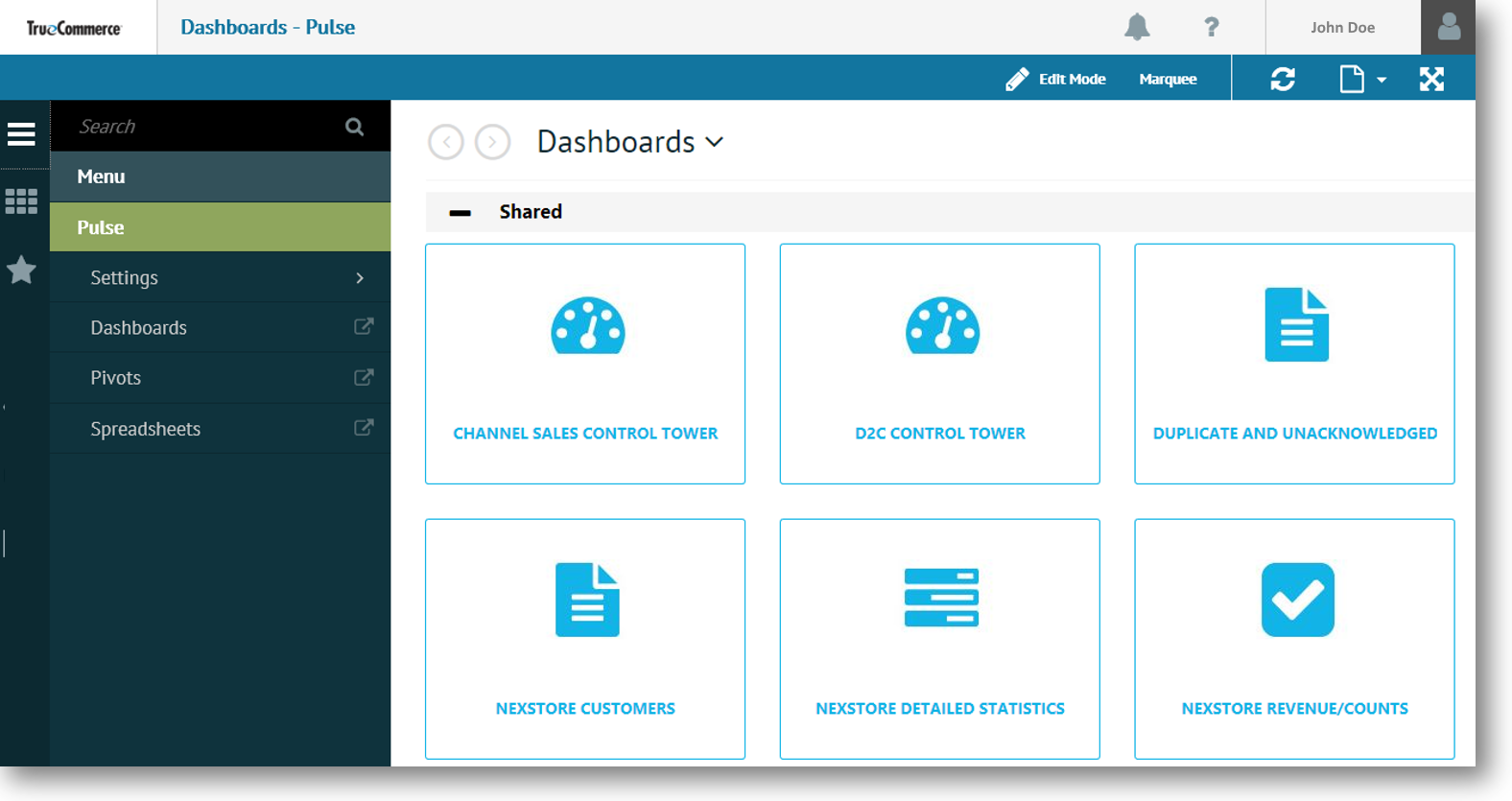Click the notifications bell icon

[1137, 27]
